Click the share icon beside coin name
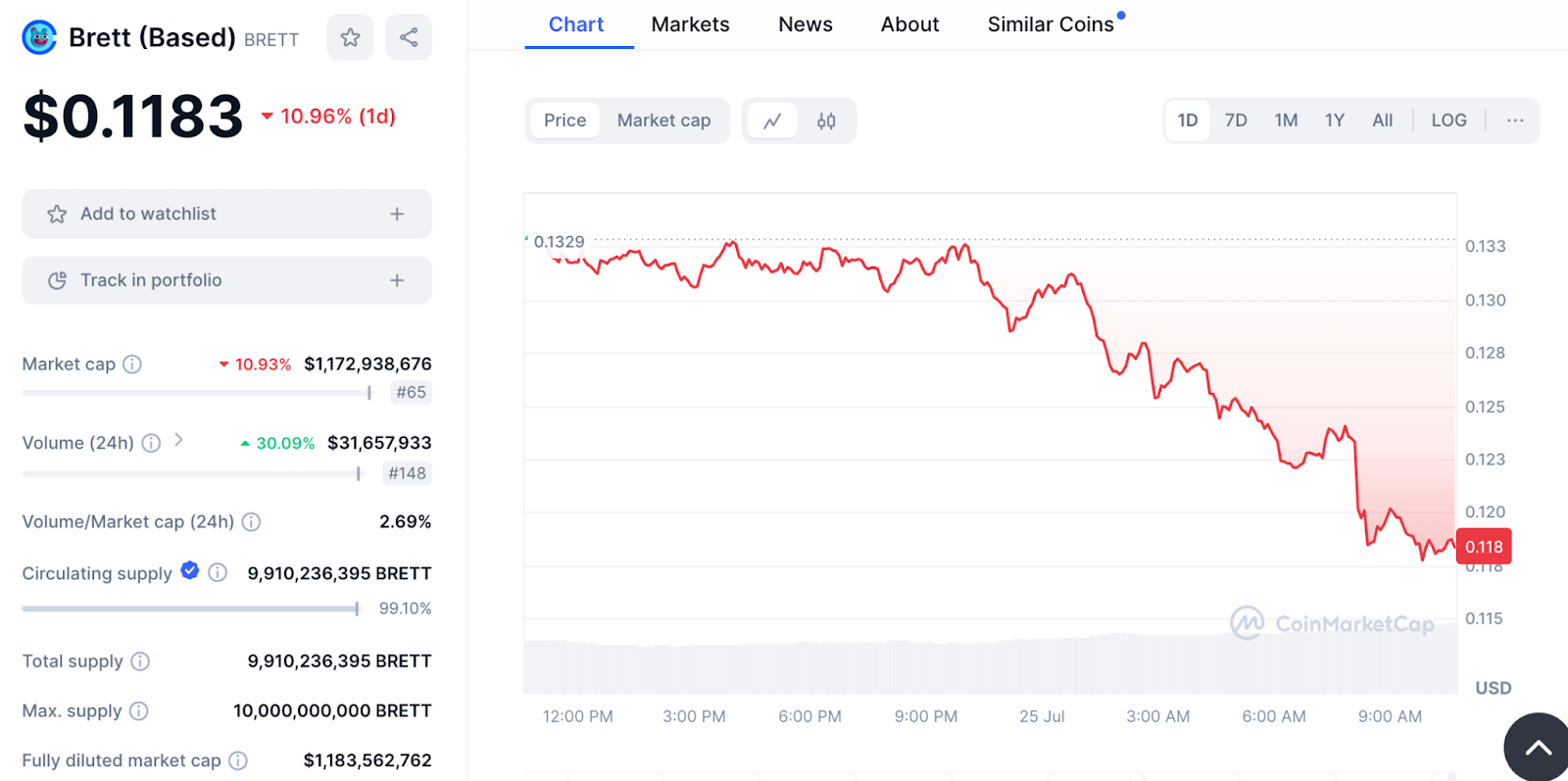Image resolution: width=1568 pixels, height=781 pixels. click(x=409, y=38)
